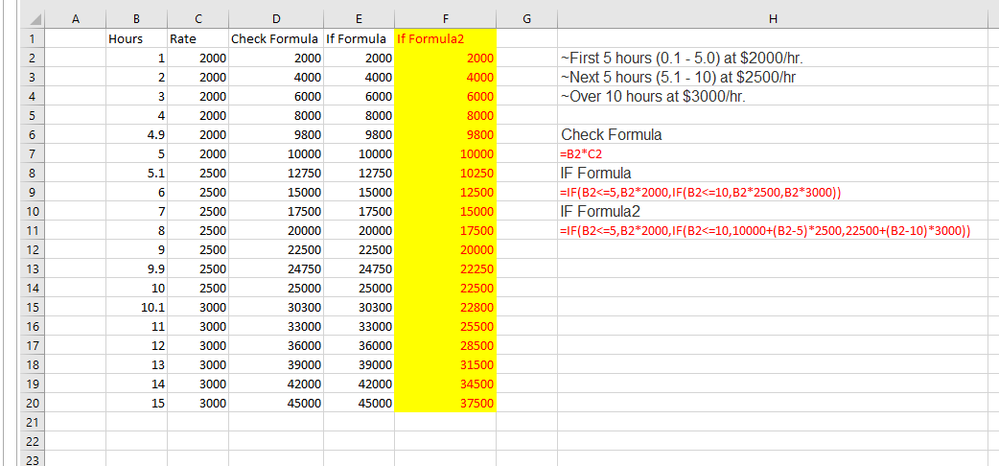Select Rate cell in row 8
Image resolution: width=999 pixels, height=466 pixels.
point(198,173)
